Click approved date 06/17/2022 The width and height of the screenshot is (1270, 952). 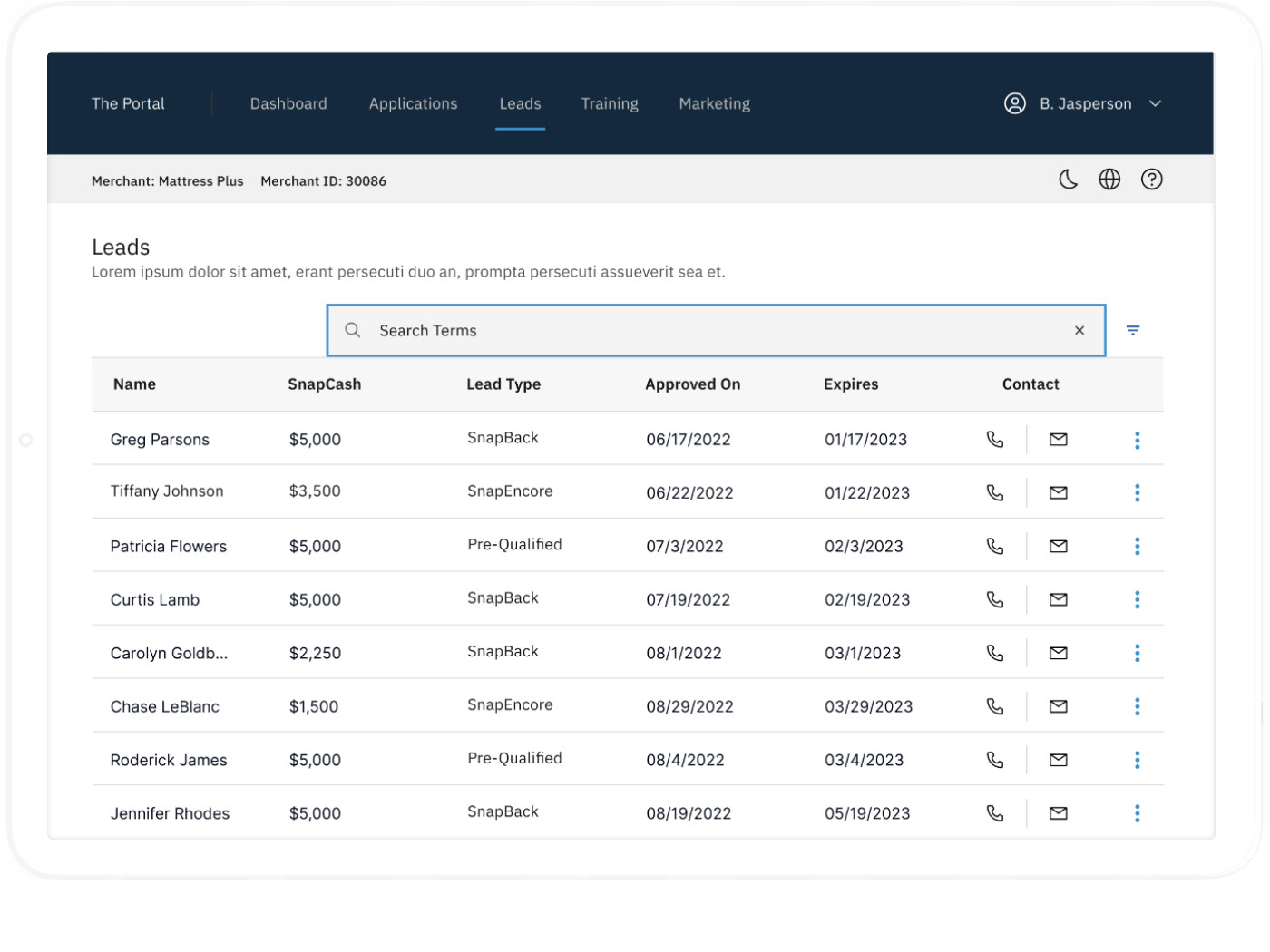click(x=688, y=440)
